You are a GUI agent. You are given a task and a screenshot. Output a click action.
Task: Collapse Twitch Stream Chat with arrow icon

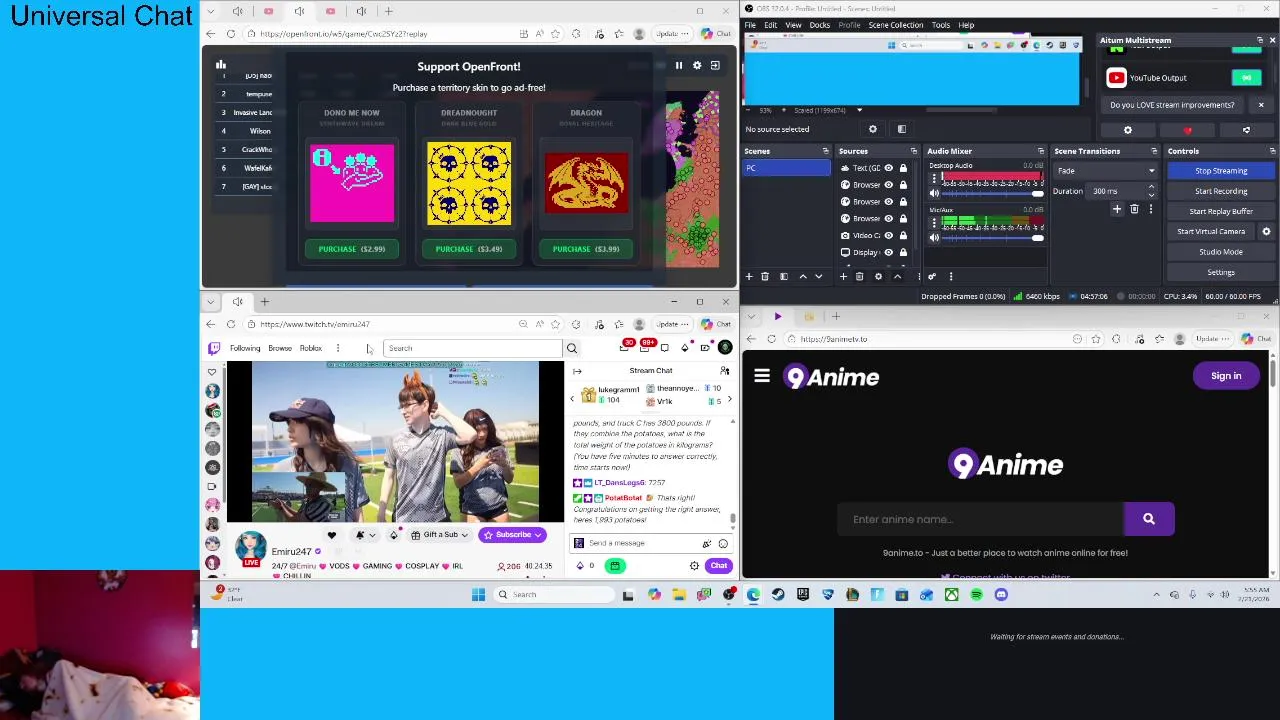click(x=577, y=371)
